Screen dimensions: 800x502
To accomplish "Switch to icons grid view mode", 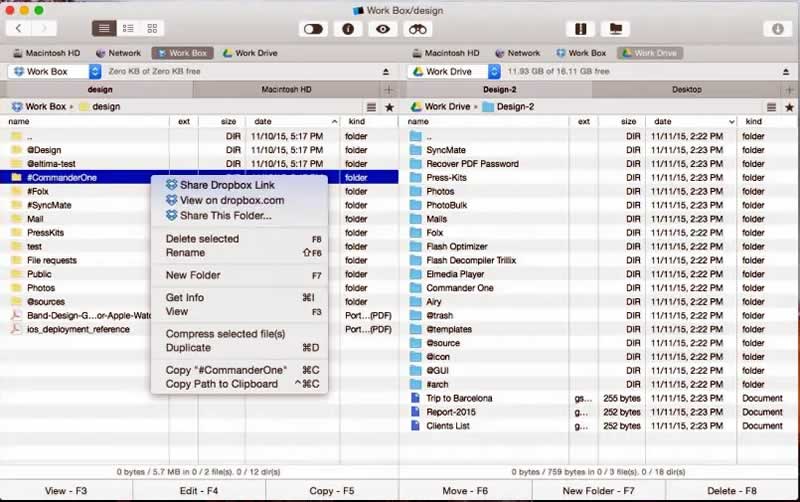I will (x=152, y=29).
